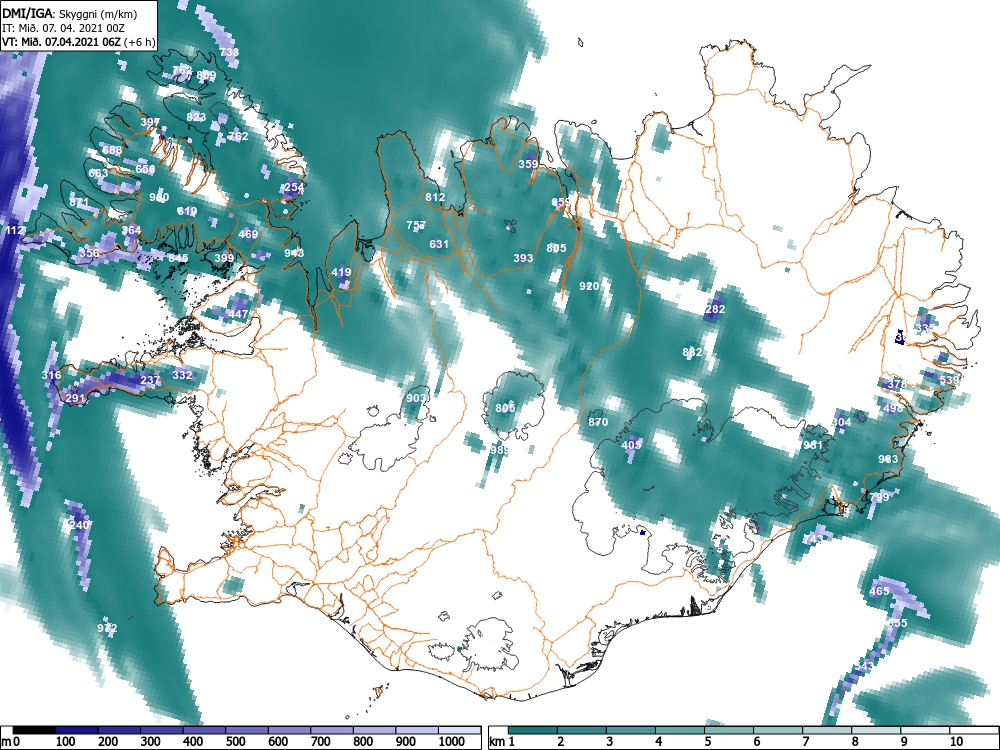
Task: Click the visibility value 631
Action: click(x=439, y=244)
